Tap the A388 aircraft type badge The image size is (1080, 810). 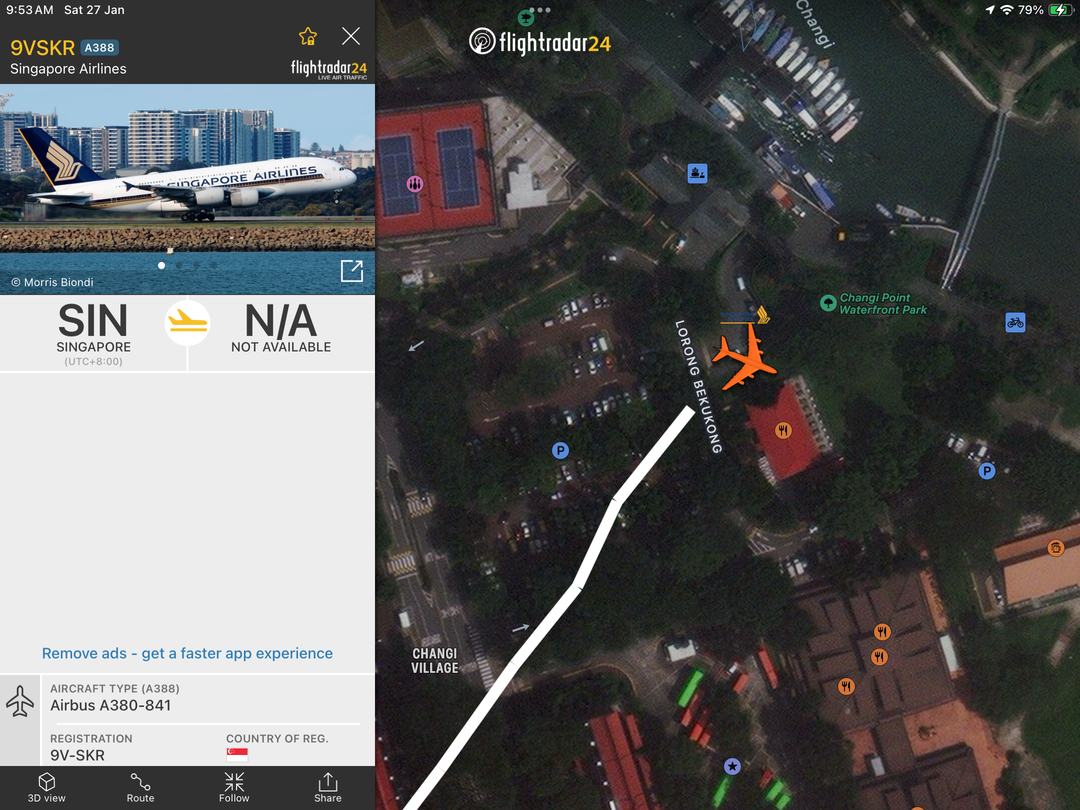(x=100, y=48)
